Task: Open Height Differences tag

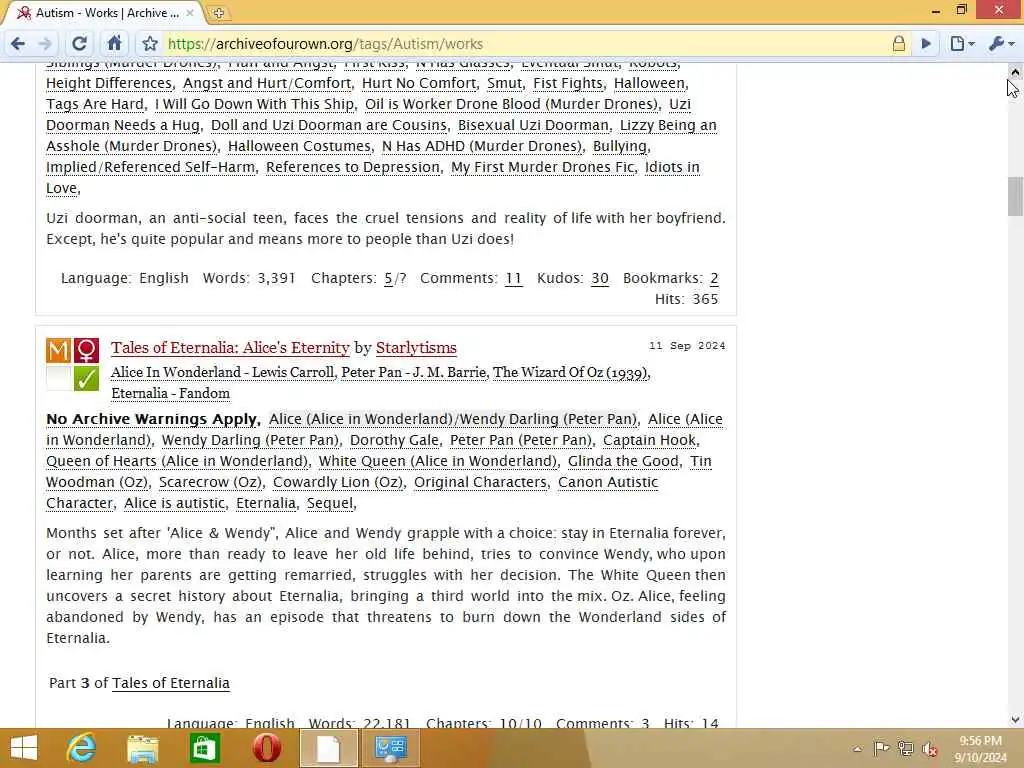Action: coord(108,83)
